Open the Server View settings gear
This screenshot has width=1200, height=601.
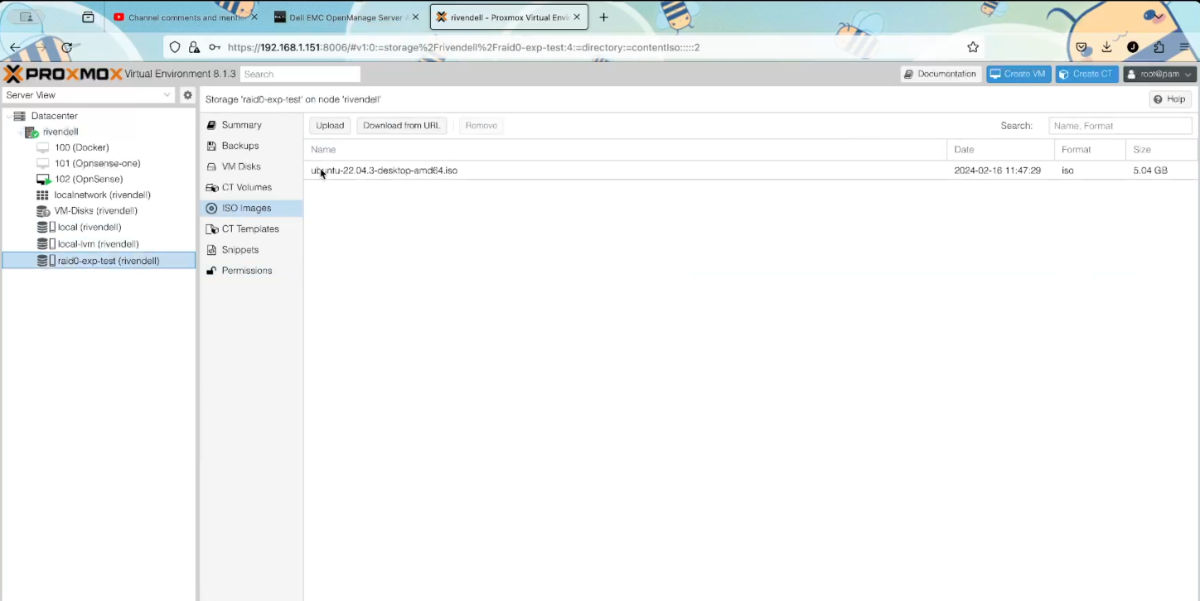(186, 94)
